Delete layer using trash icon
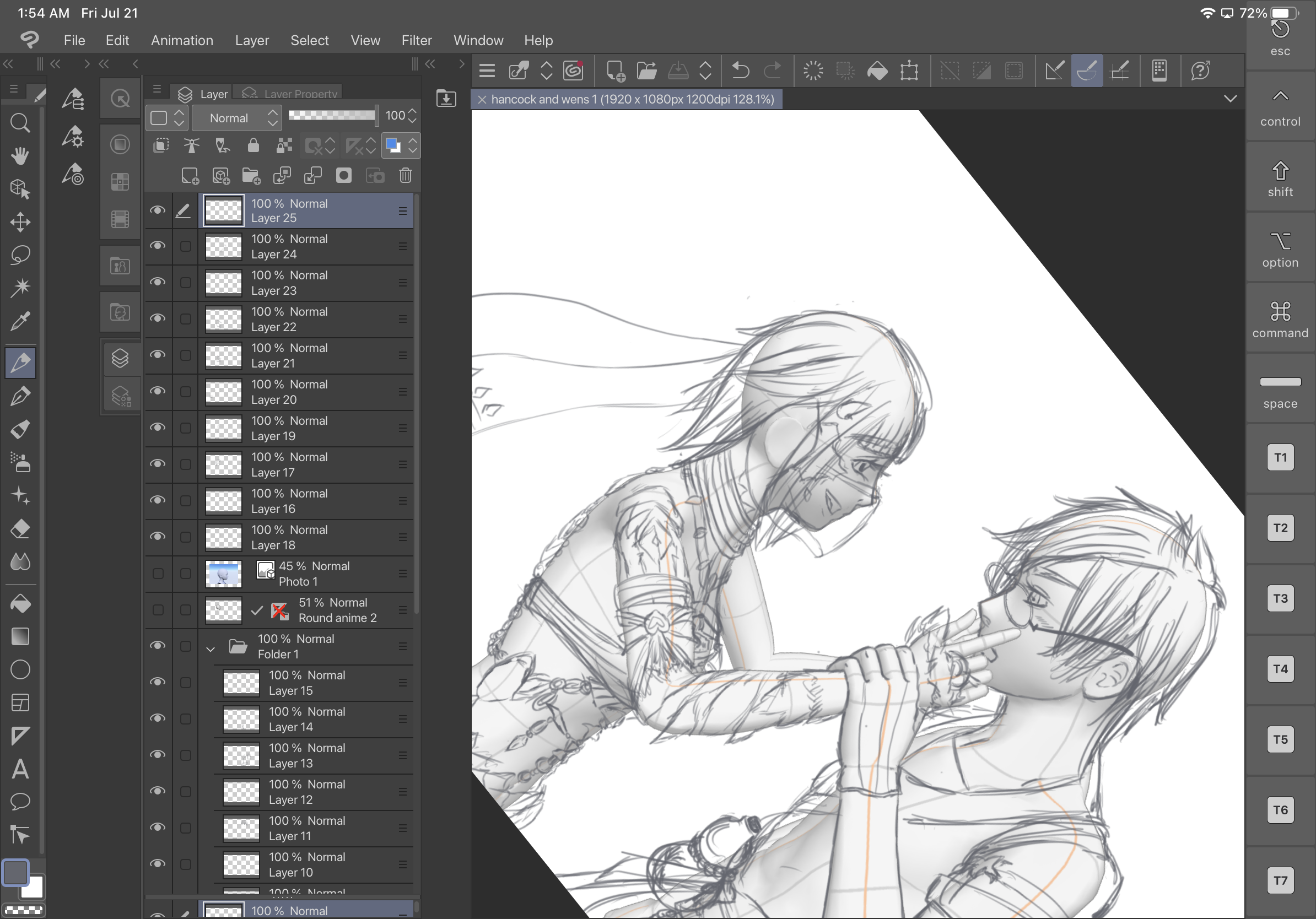The height and width of the screenshot is (919, 1316). [x=405, y=175]
